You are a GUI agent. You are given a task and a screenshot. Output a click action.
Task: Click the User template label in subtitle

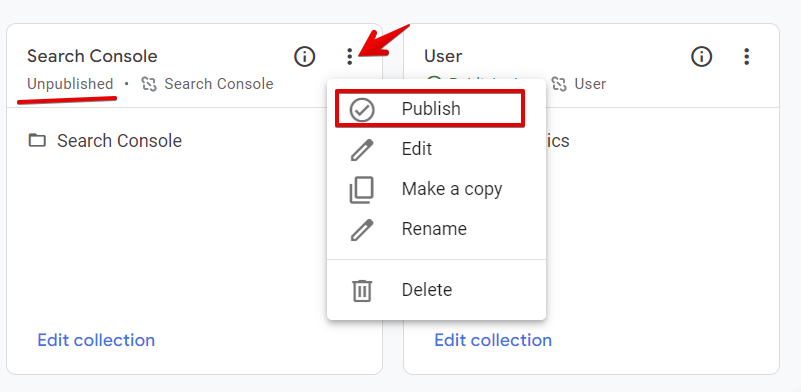(x=590, y=84)
